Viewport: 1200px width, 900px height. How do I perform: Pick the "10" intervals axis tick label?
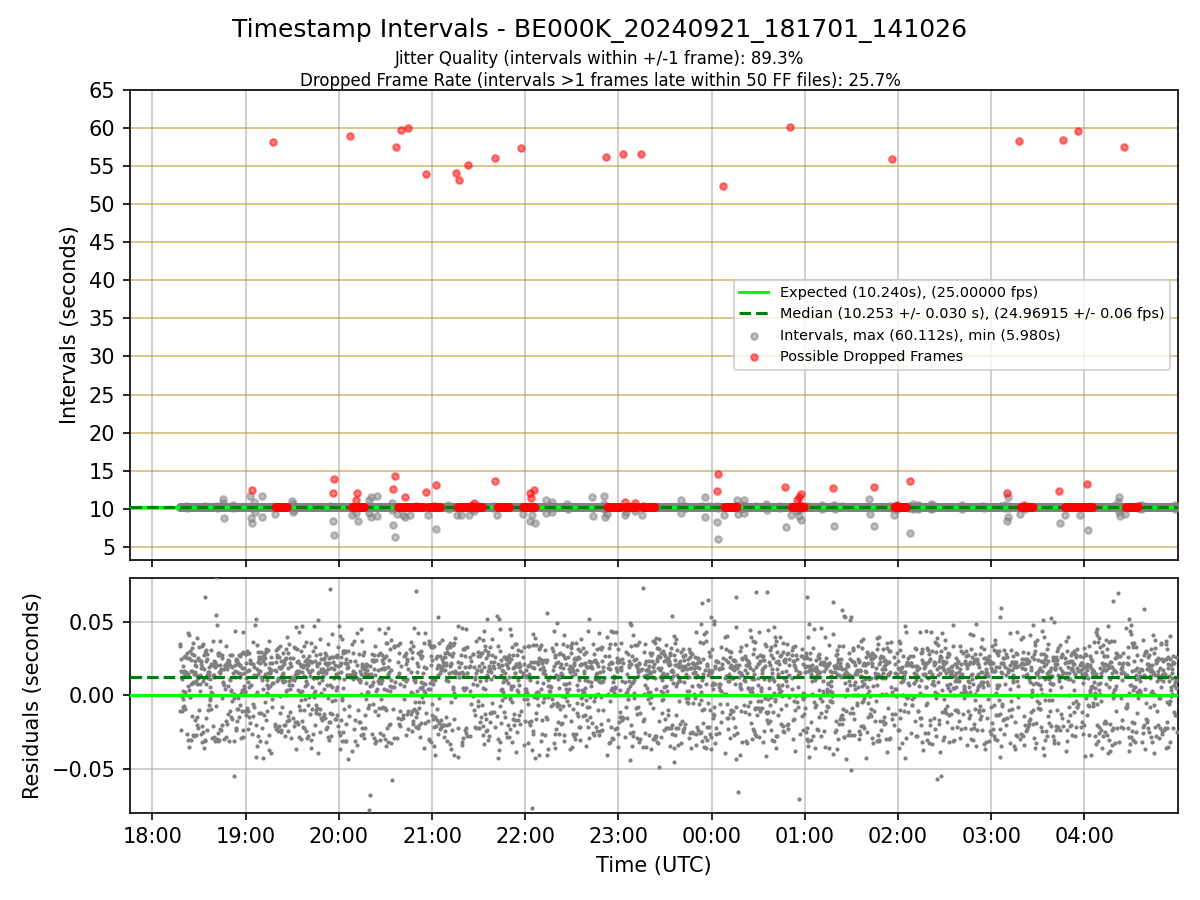(104, 509)
